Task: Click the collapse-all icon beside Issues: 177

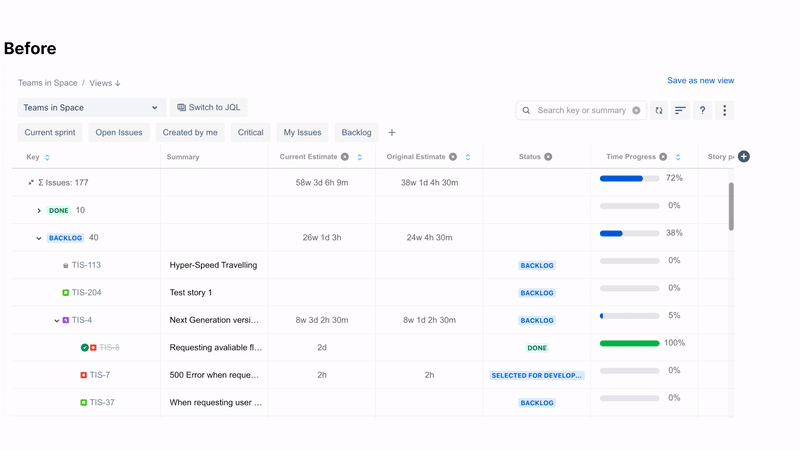Action: tap(31, 182)
